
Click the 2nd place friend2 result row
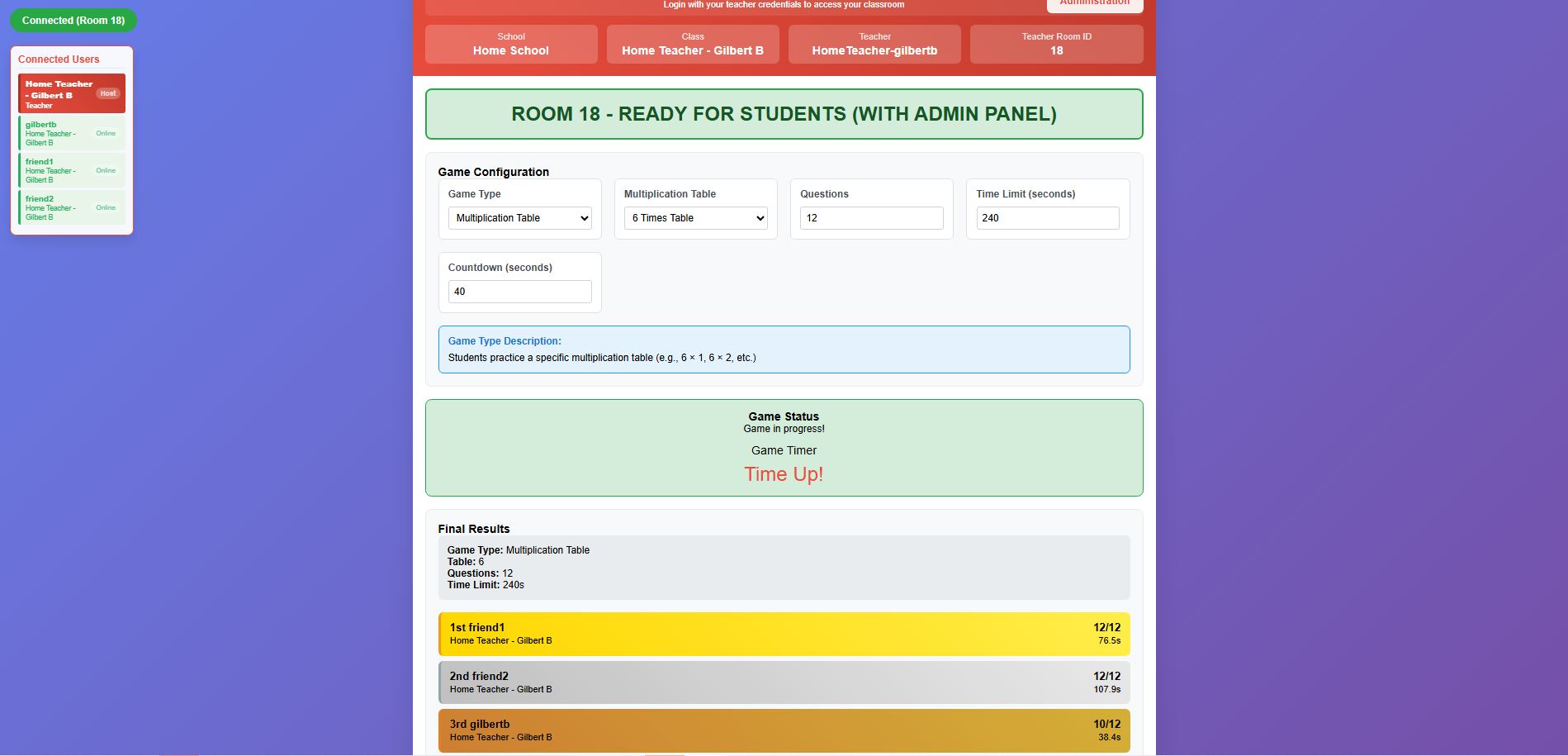784,682
